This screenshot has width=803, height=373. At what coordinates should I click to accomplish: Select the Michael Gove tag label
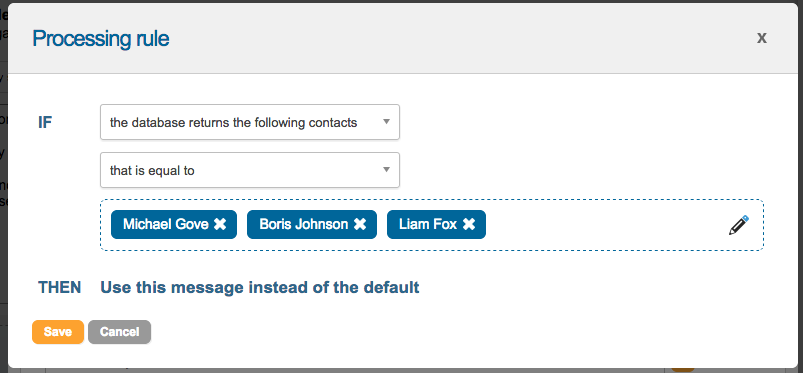coord(165,224)
